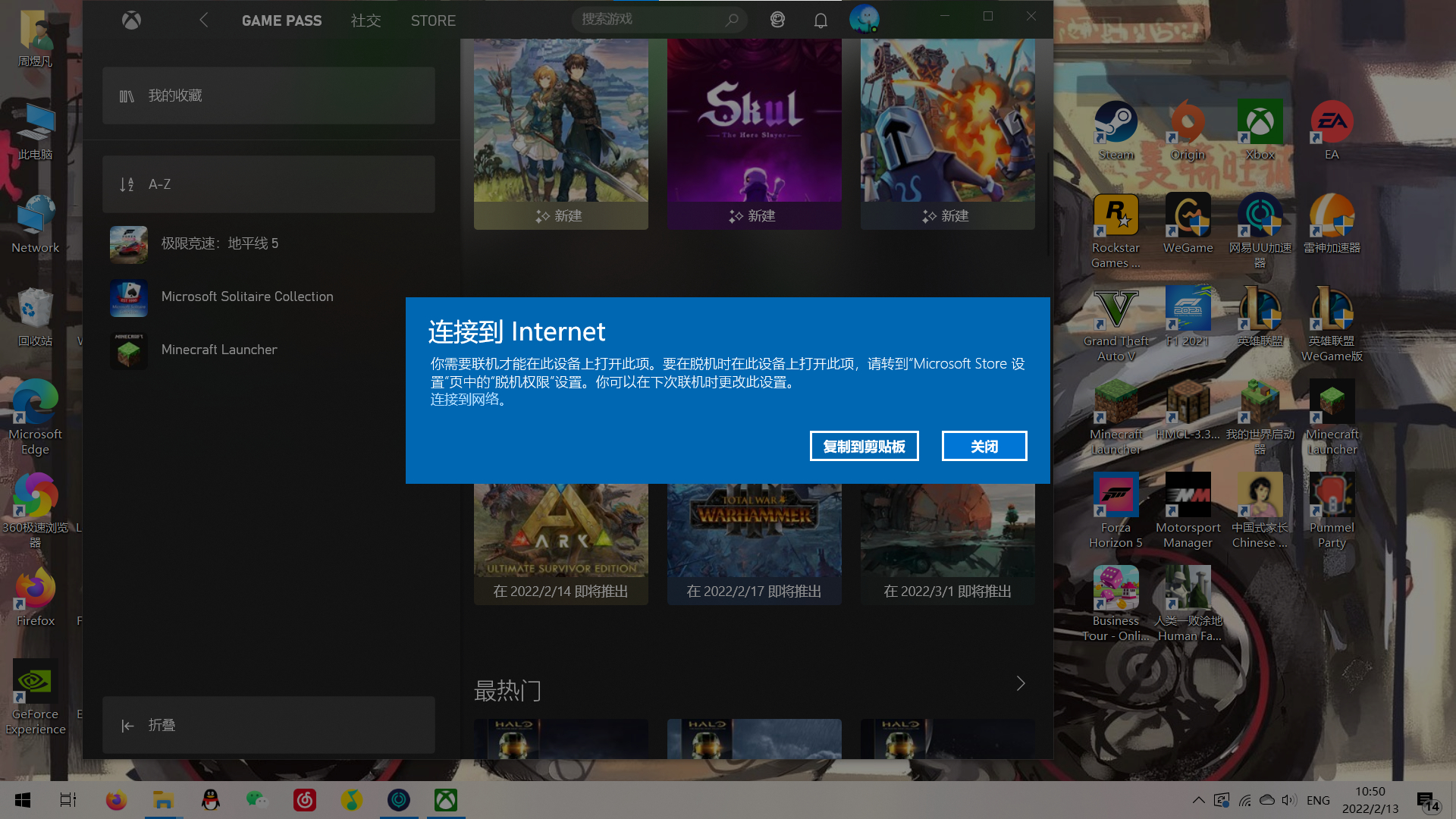Open 此电脑 desktop icon
Image resolution: width=1456 pixels, height=819 pixels.
35,131
